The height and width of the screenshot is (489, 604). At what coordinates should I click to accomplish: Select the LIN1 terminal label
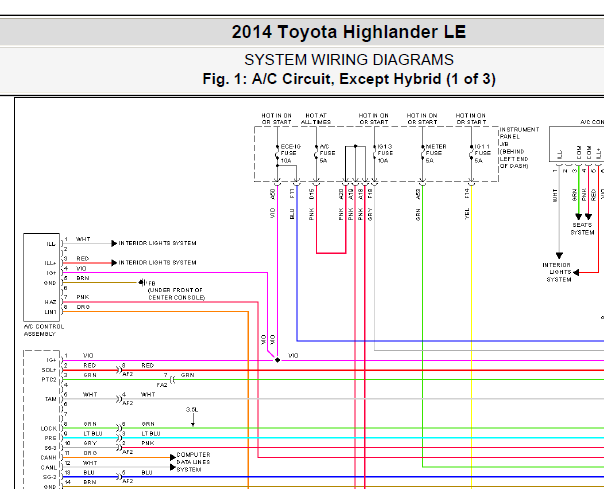pyautogui.click(x=50, y=312)
